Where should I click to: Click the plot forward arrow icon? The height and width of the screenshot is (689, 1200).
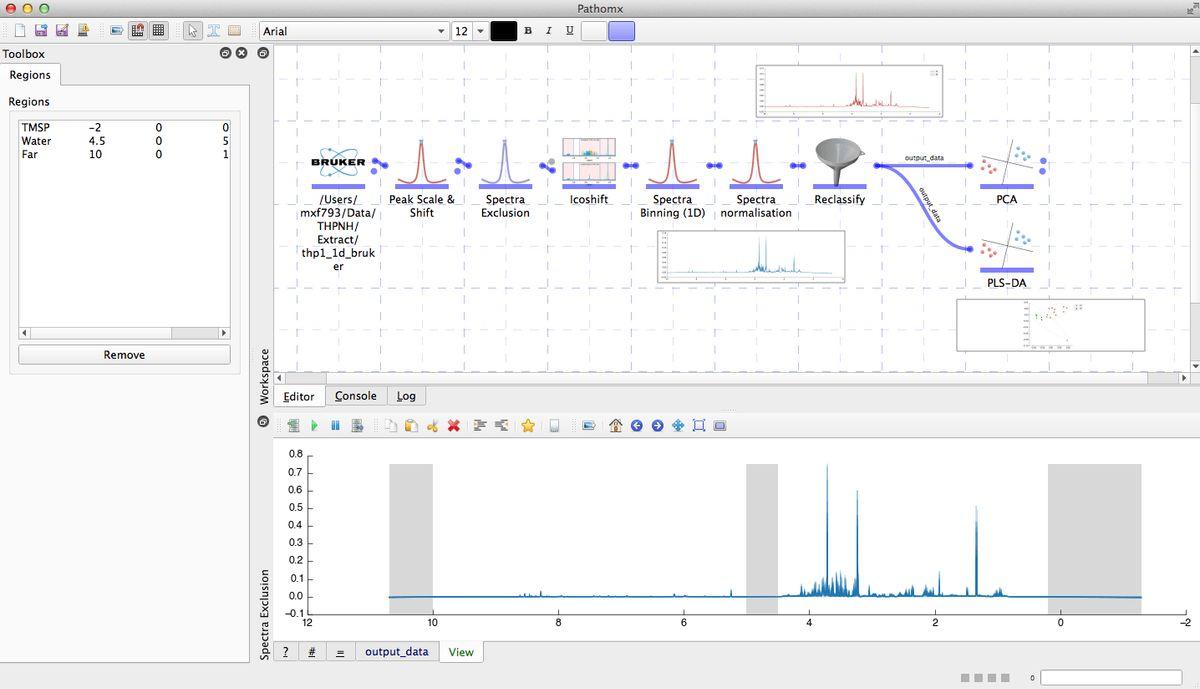point(657,426)
